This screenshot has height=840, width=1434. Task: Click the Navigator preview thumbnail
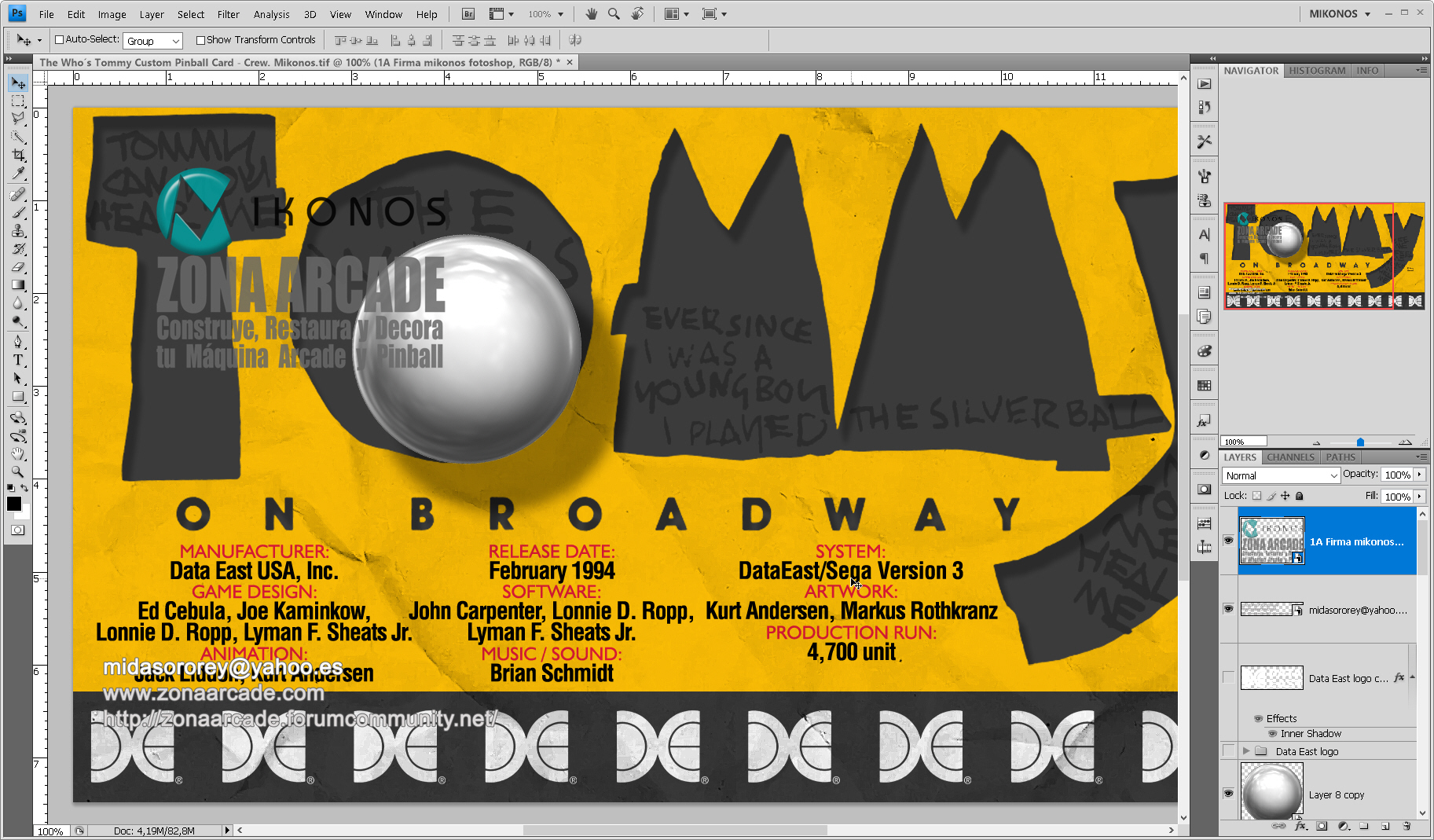tap(1324, 255)
